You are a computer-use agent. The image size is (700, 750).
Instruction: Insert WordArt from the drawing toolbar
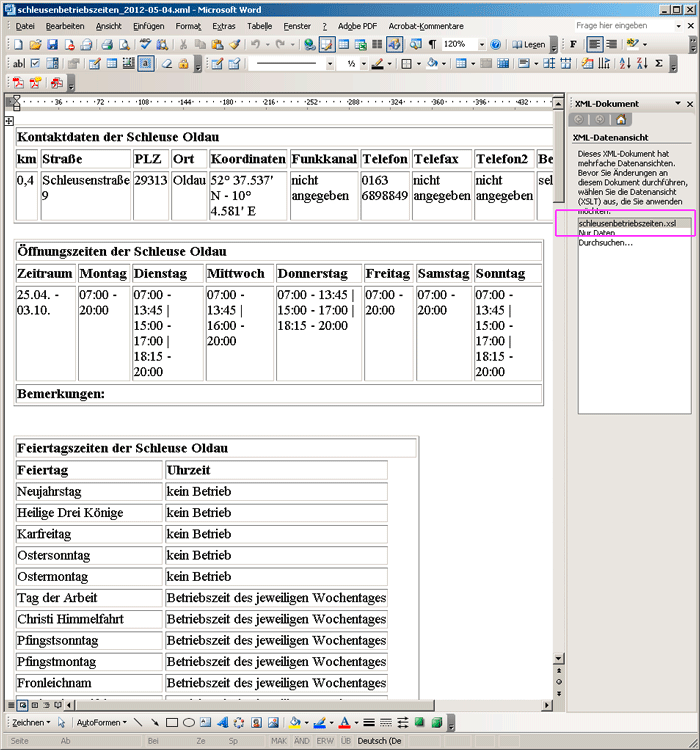[222, 723]
